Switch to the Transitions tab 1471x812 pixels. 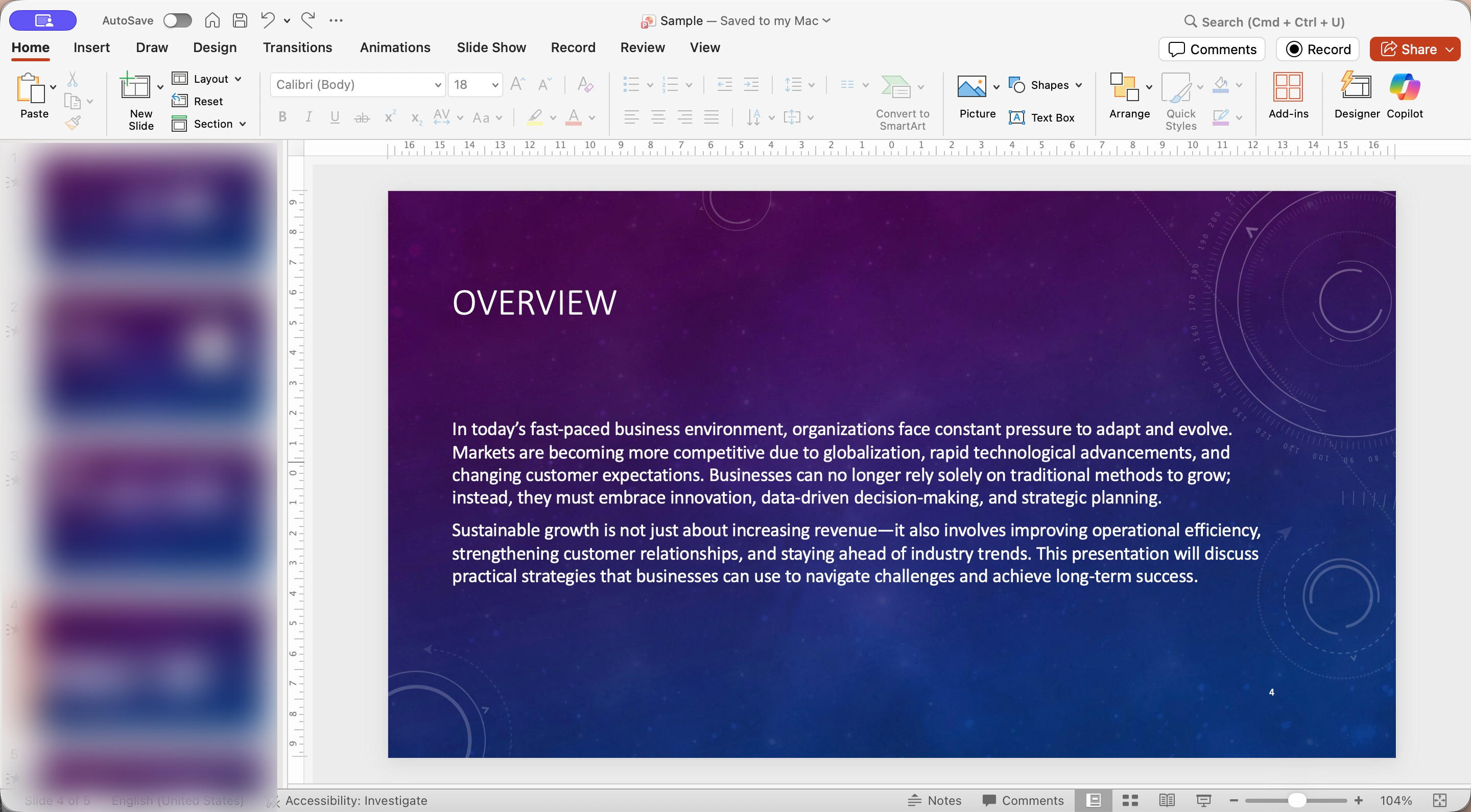pos(297,47)
